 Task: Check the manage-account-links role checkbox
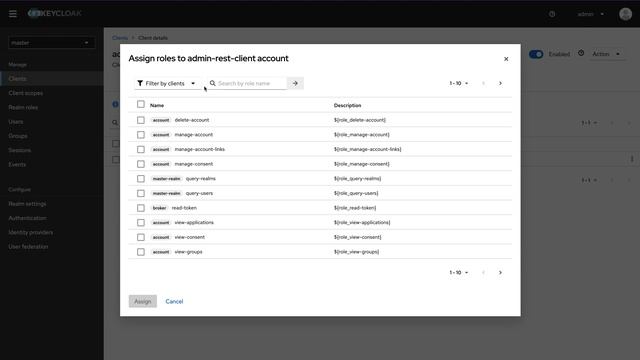coord(141,149)
